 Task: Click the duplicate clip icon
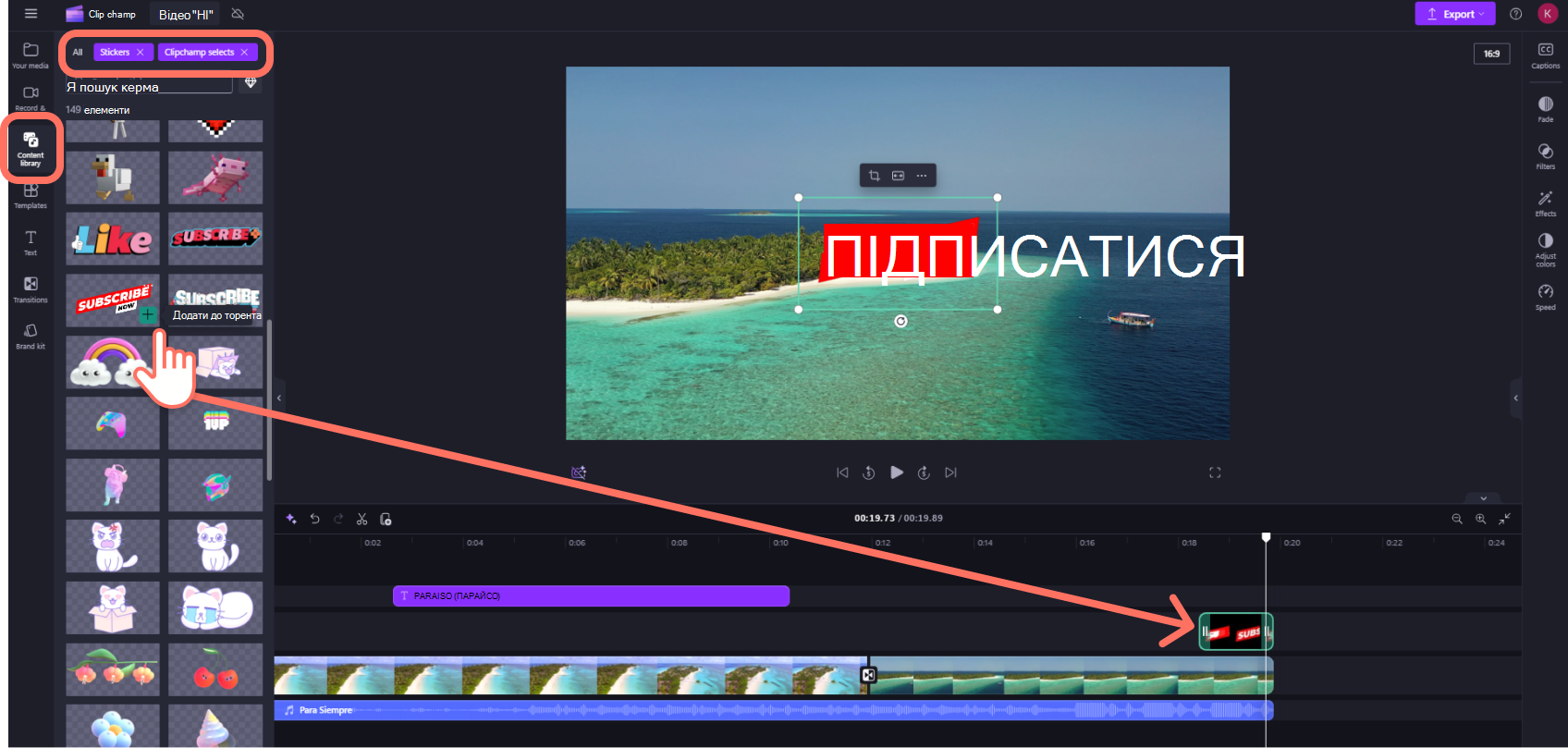point(386,519)
